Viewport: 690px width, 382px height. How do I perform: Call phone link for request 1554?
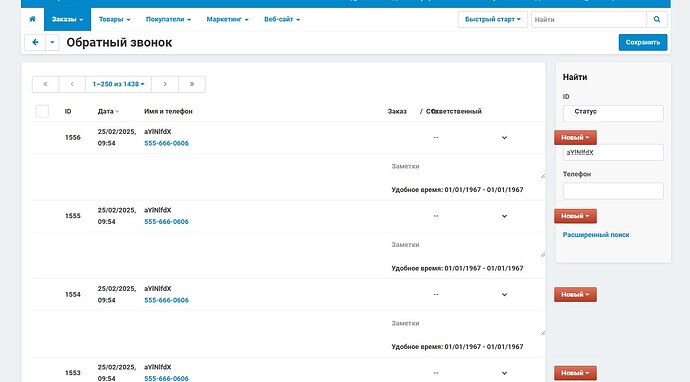(x=166, y=300)
